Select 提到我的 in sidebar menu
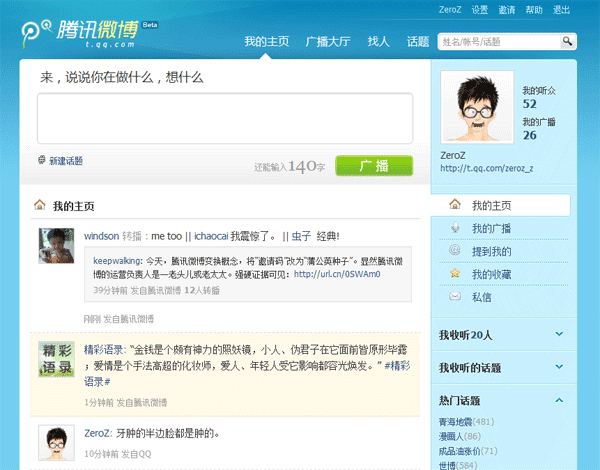The width and height of the screenshot is (600, 470). pos(491,251)
